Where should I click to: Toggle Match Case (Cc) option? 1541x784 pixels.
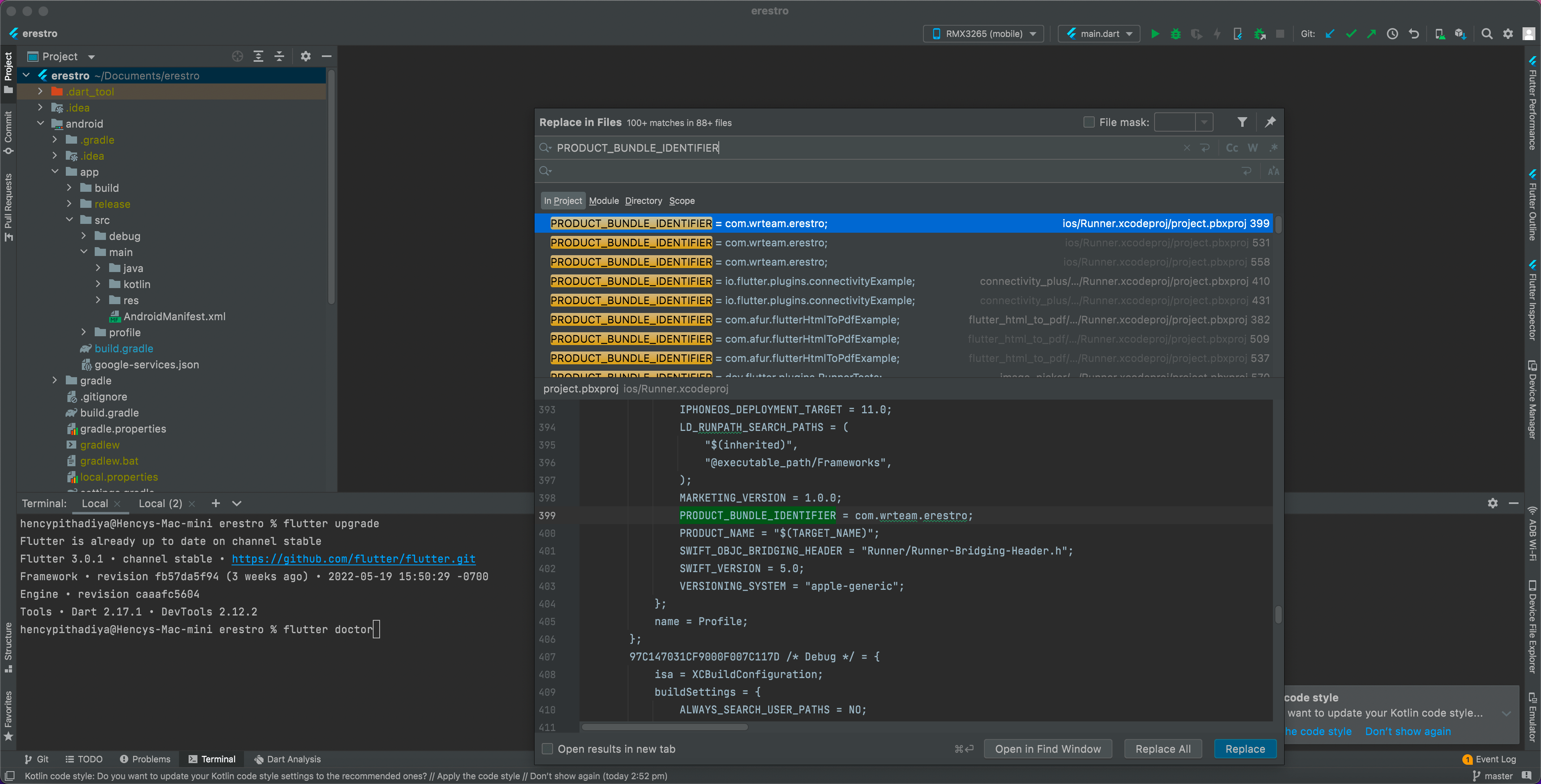(x=1232, y=148)
